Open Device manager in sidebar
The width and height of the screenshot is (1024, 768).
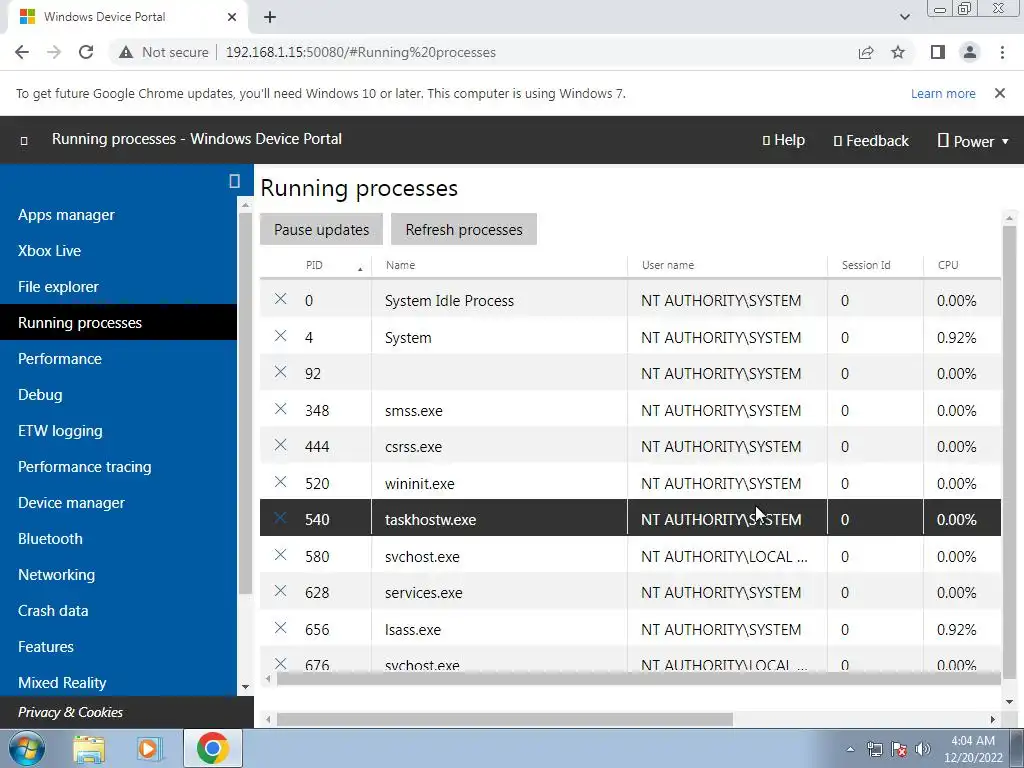pyautogui.click(x=71, y=503)
